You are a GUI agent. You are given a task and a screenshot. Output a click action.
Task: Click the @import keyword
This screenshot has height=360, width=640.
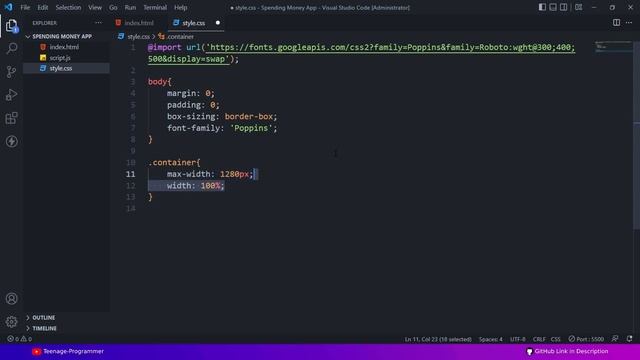pos(164,47)
